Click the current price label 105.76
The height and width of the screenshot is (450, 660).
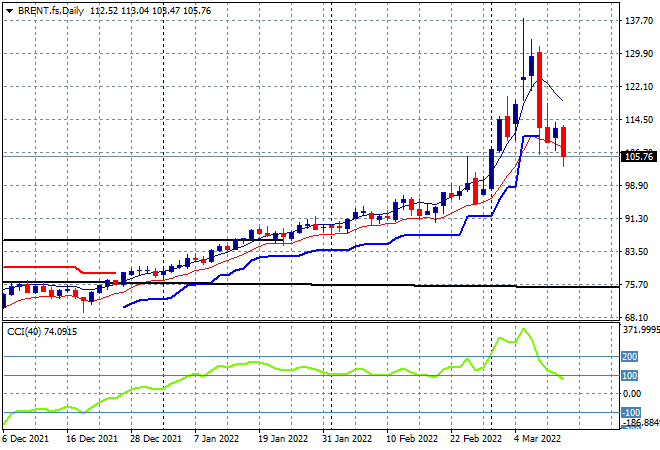pyautogui.click(x=637, y=156)
